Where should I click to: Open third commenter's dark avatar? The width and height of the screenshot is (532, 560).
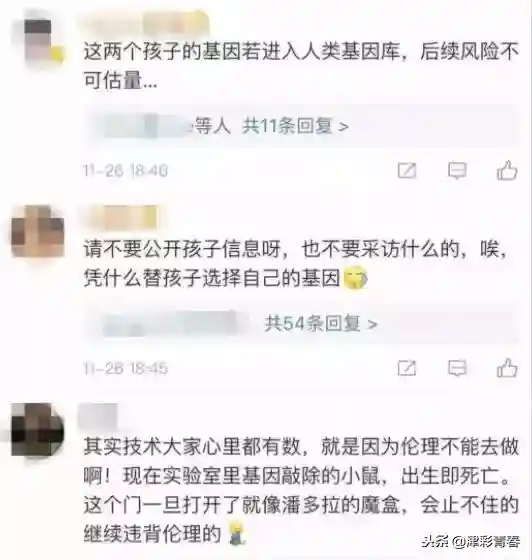[38, 429]
